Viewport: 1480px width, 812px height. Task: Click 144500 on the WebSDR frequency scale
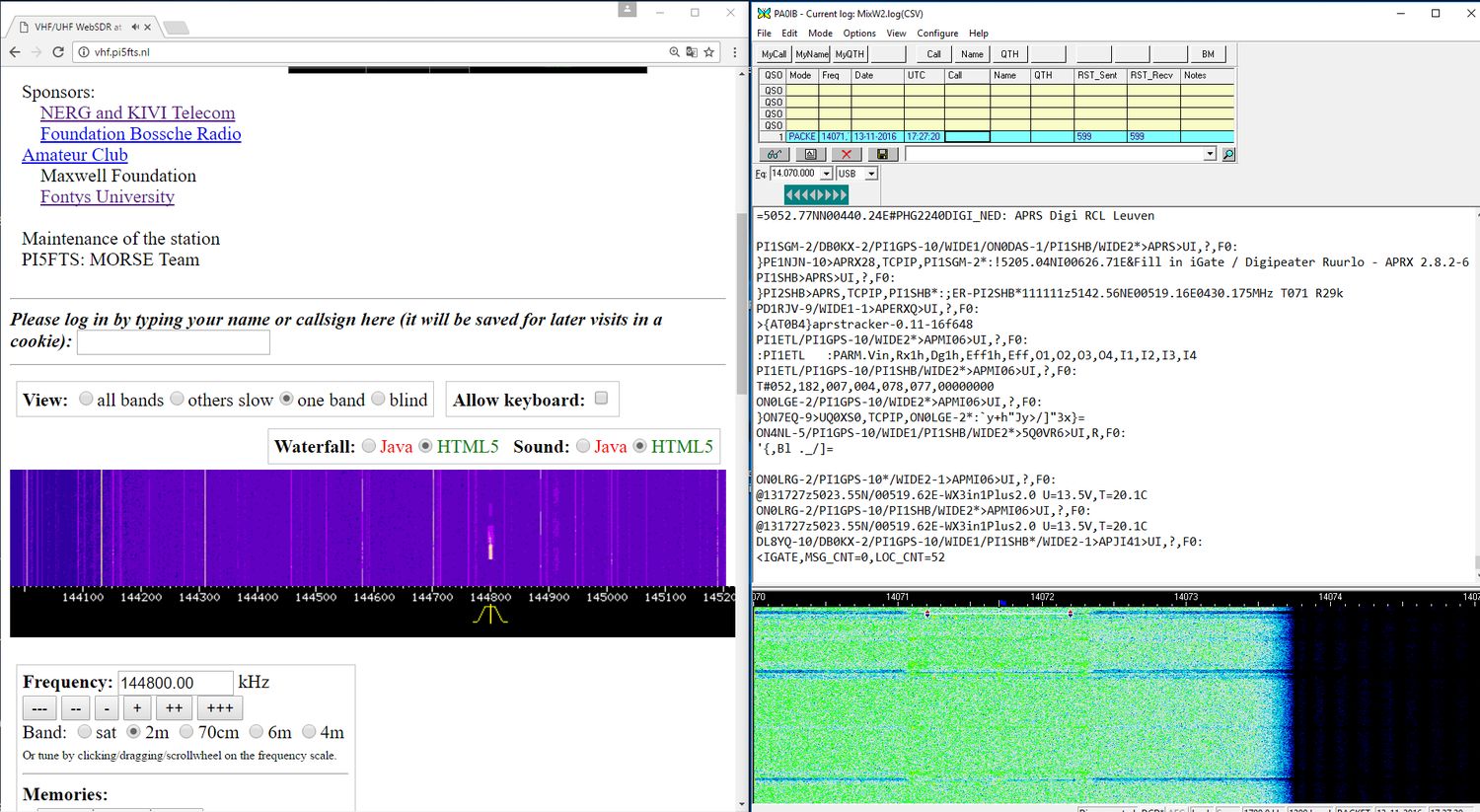click(316, 597)
